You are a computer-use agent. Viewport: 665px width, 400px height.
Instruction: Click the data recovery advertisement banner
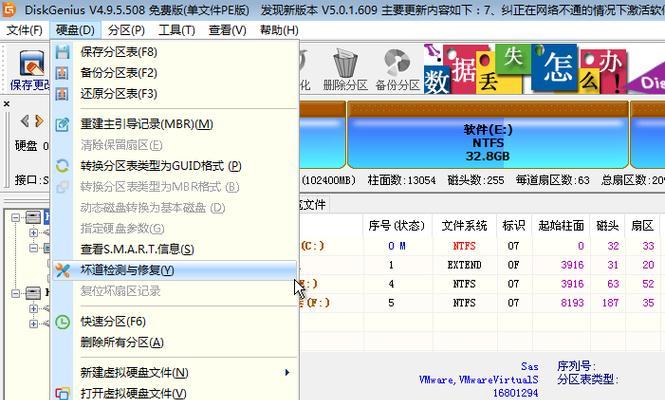[544, 69]
